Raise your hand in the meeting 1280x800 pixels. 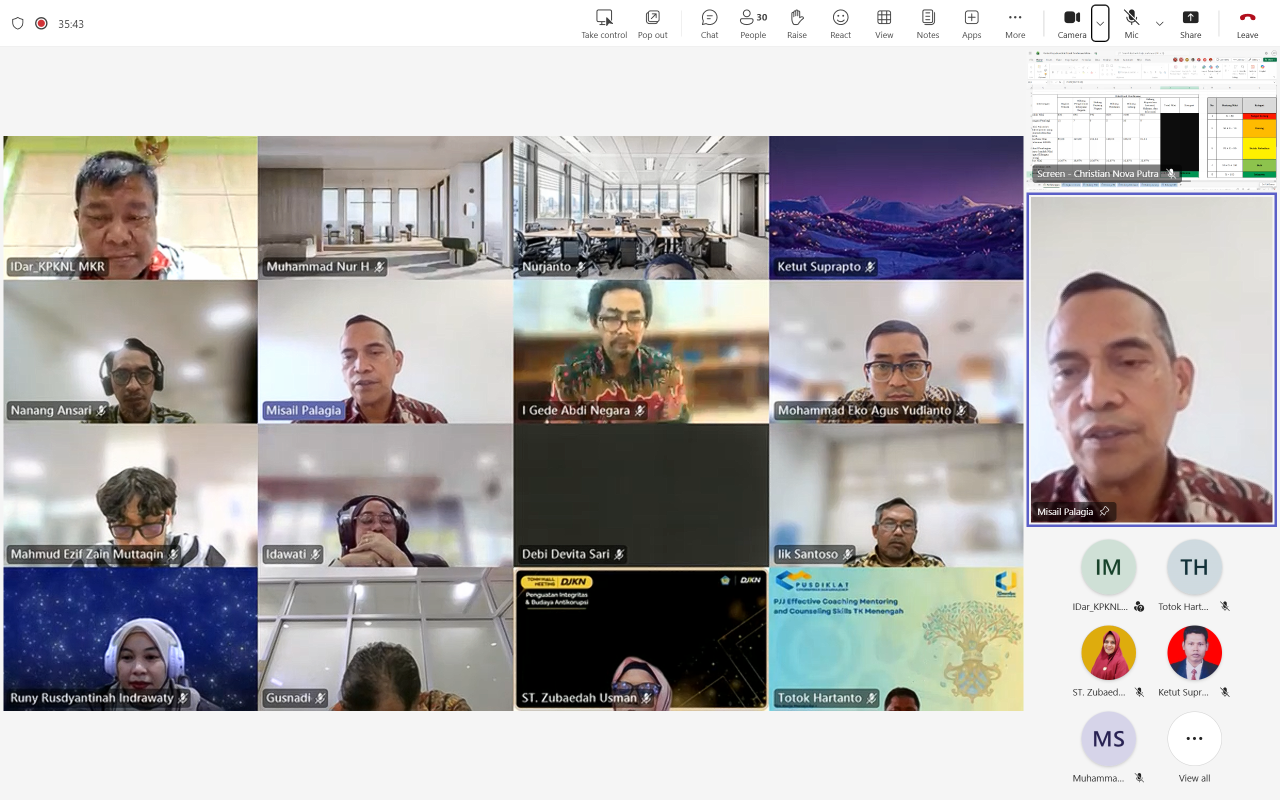(x=797, y=23)
